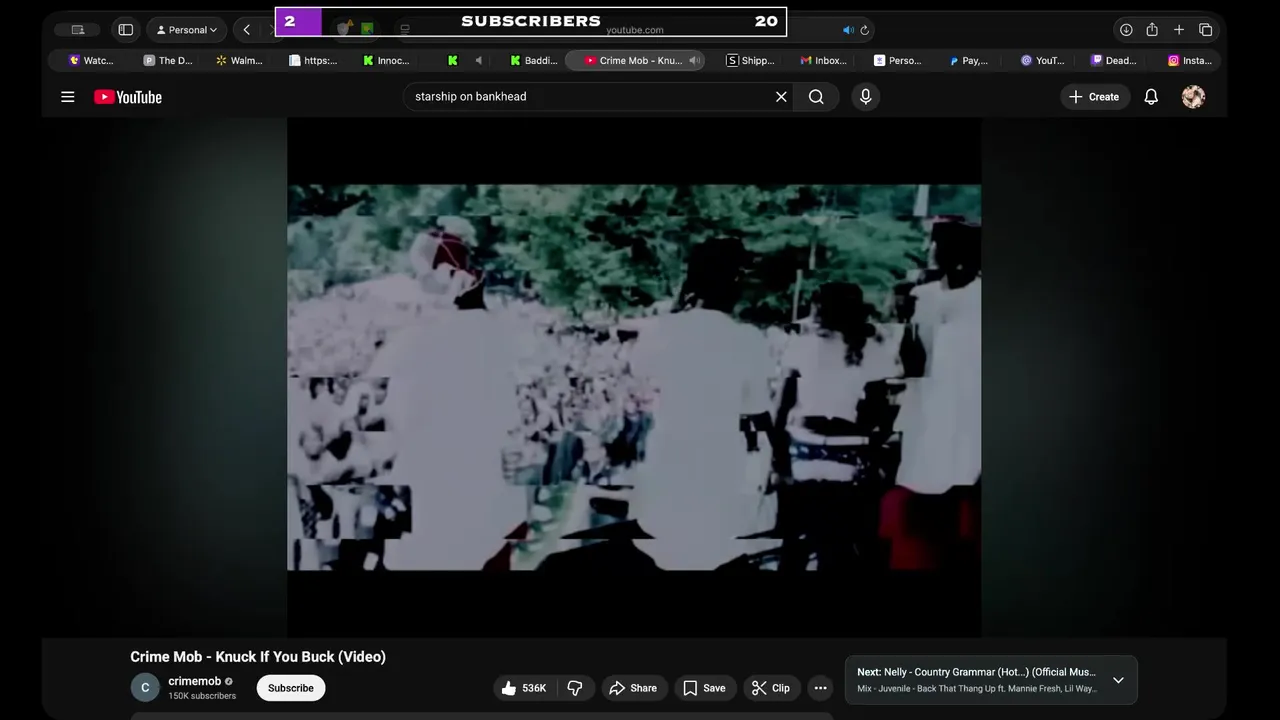Click the 150K subscribers text
Screen dimensions: 1280x720
pyautogui.click(x=202, y=696)
